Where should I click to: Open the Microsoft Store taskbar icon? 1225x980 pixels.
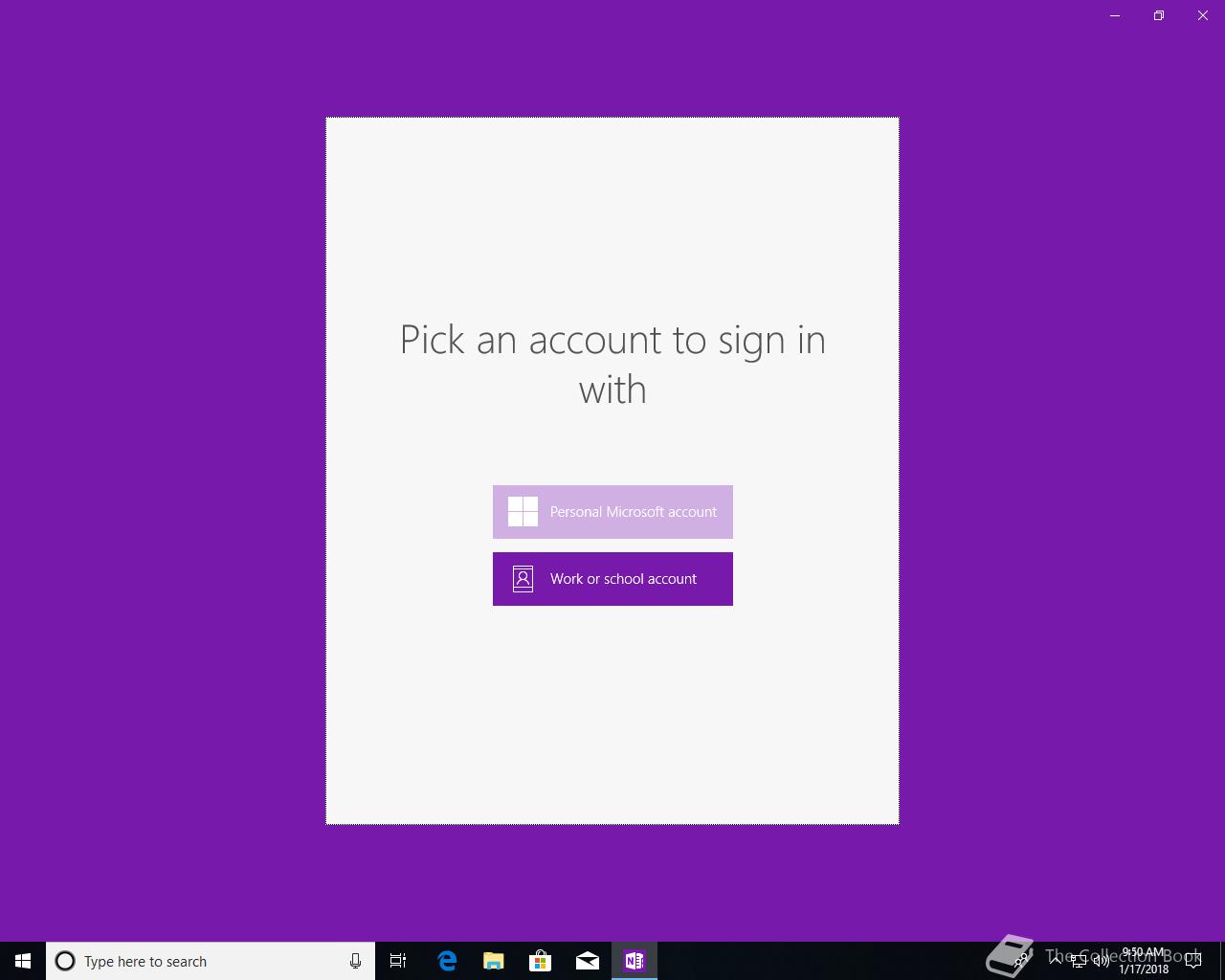[541, 961]
